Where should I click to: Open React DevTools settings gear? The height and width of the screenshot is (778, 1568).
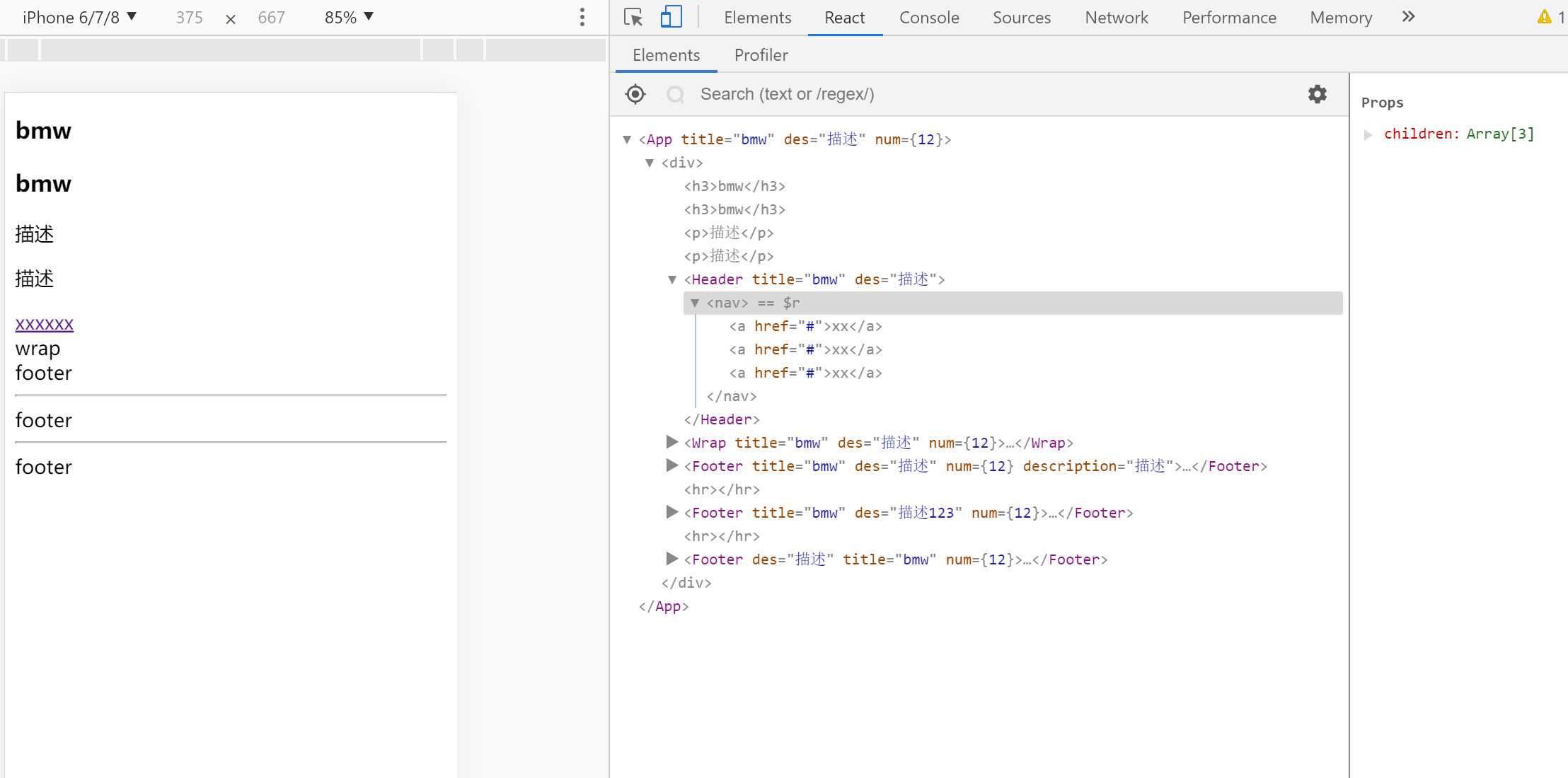tap(1317, 94)
